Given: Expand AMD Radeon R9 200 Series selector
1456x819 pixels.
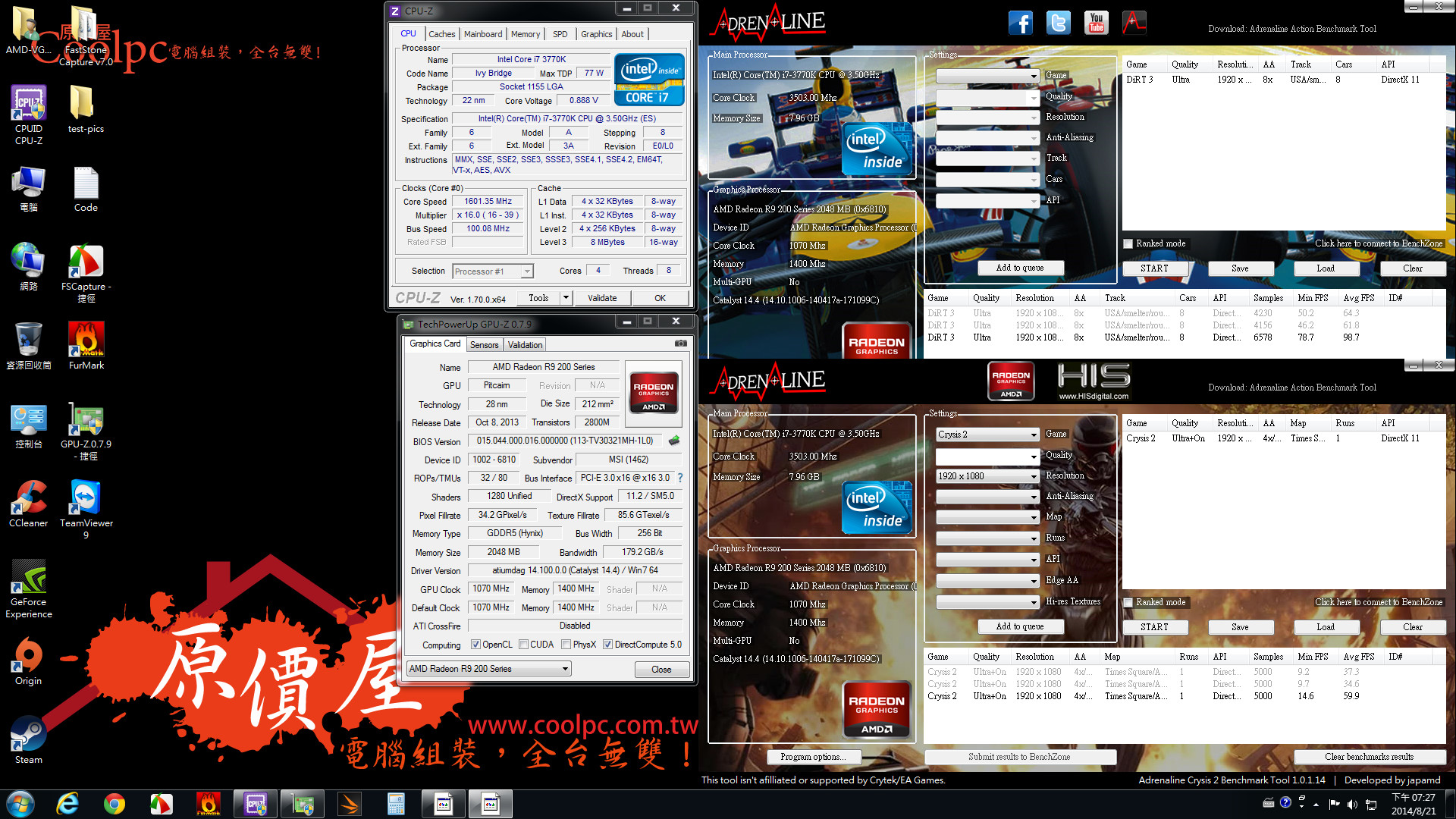Looking at the screenshot, I should (x=565, y=669).
